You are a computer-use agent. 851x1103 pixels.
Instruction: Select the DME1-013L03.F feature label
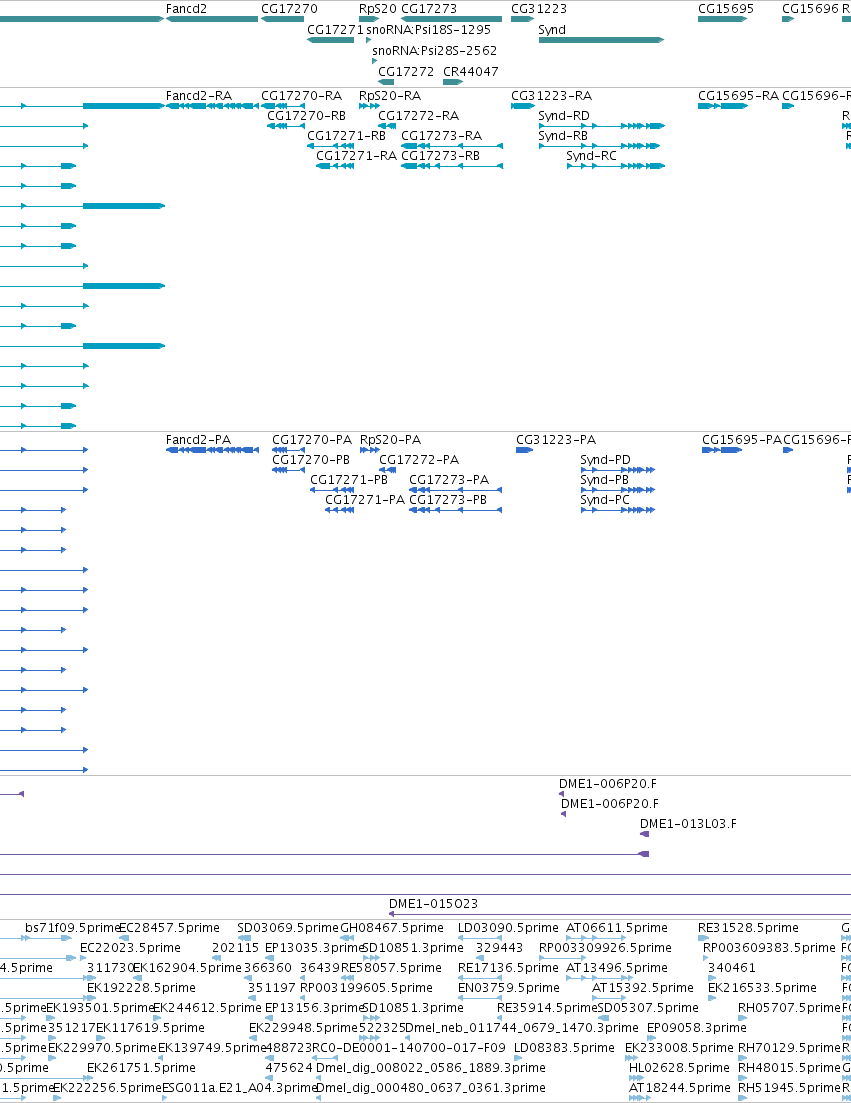pos(689,824)
